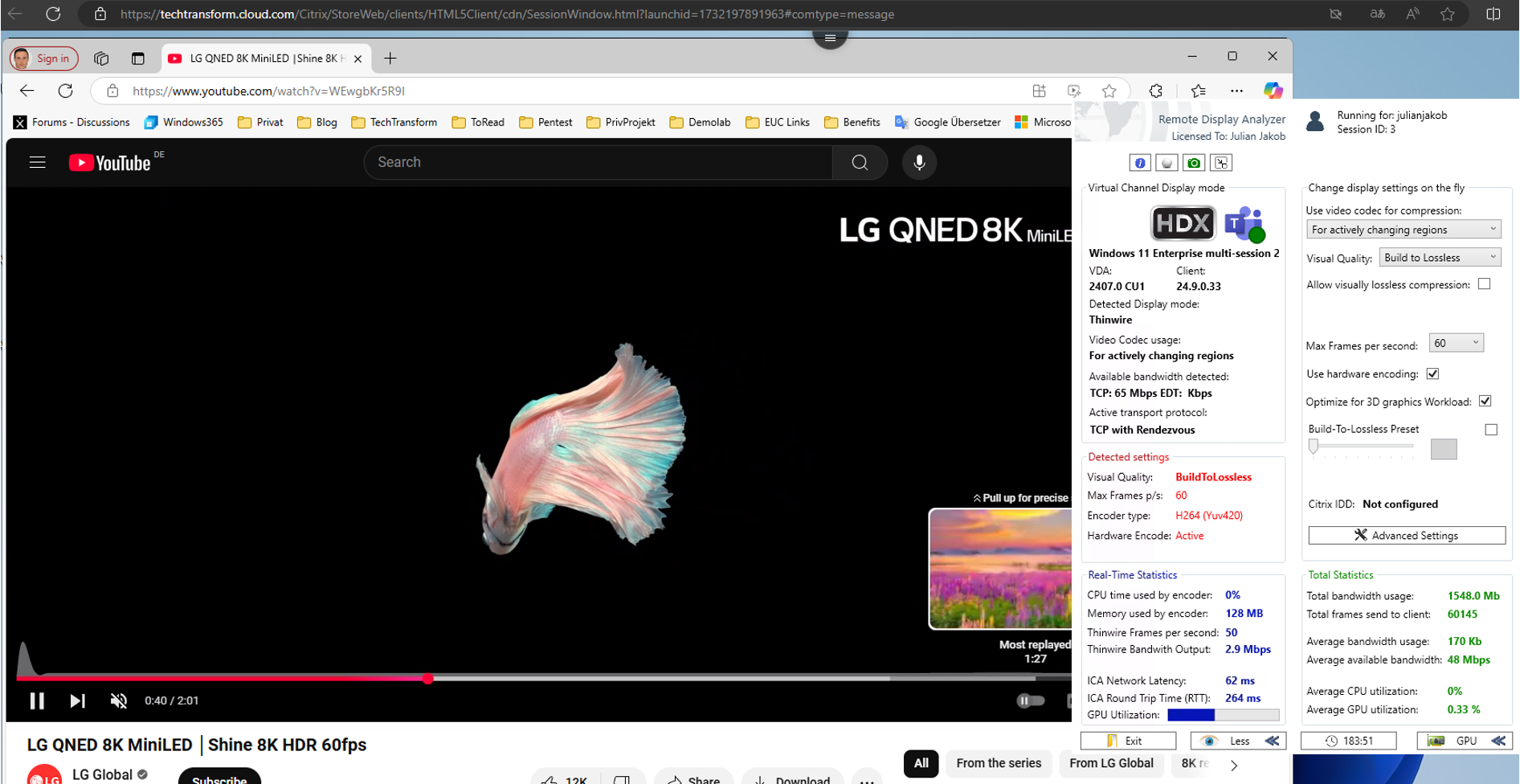
Task: Click the YouTube voice search microphone
Action: tap(919, 163)
